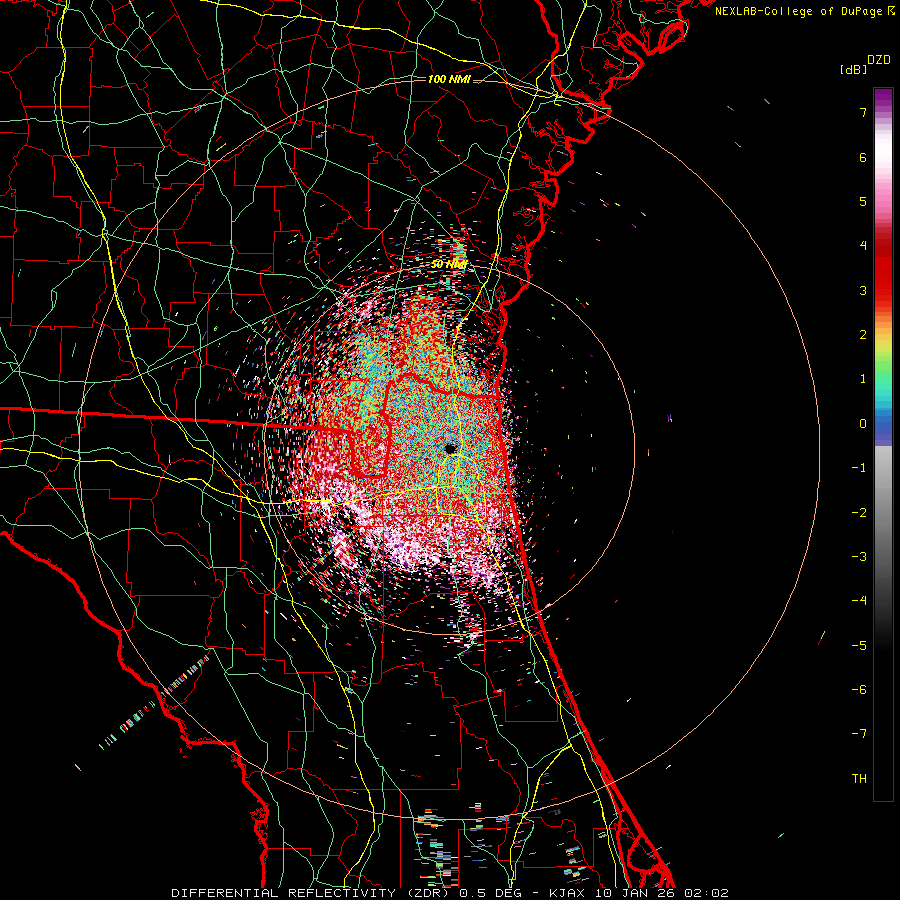
Task: Click the -6 value on the dB scale
Action: coord(859,690)
